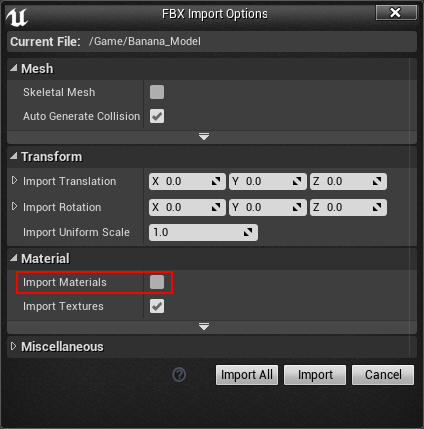Show advanced Mesh options arrow
This screenshot has height=429, width=424.
204,137
